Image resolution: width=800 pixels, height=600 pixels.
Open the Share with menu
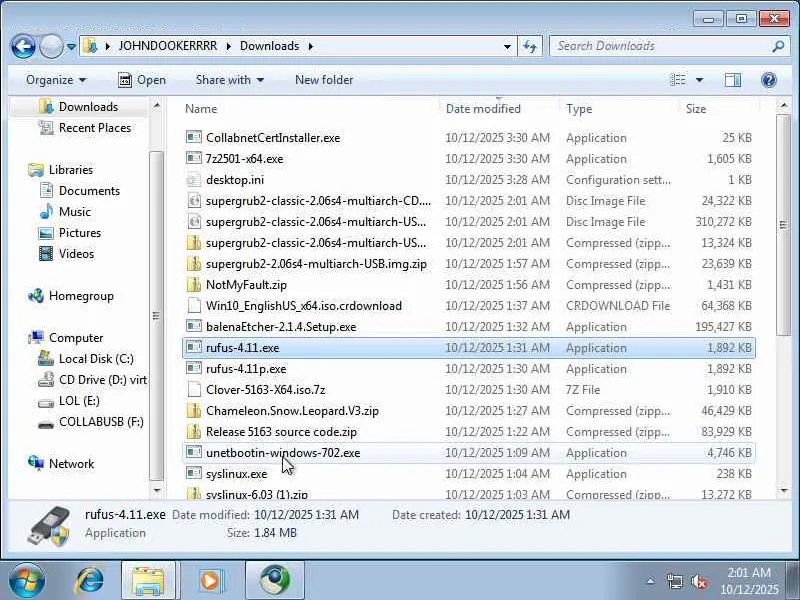pyautogui.click(x=230, y=80)
